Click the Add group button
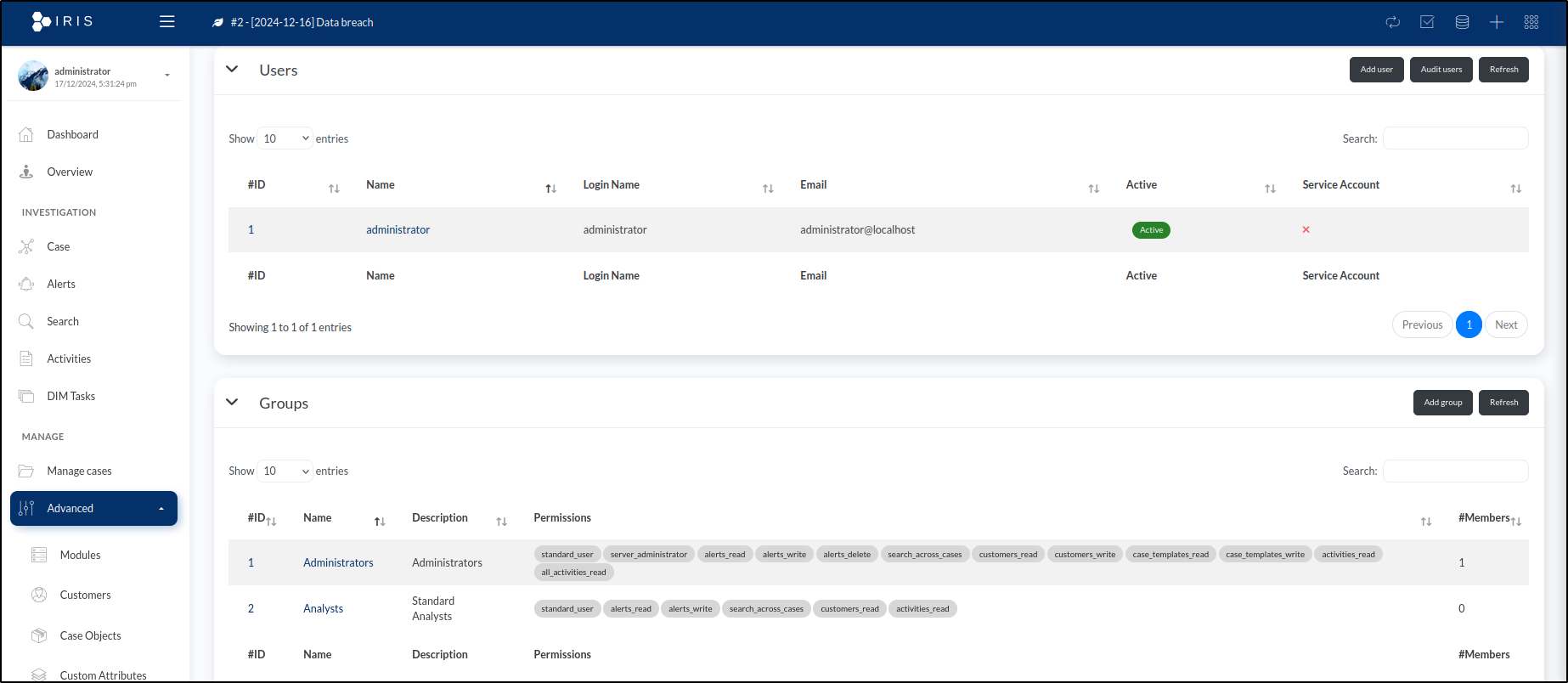This screenshot has width=1568, height=683. pyautogui.click(x=1443, y=403)
